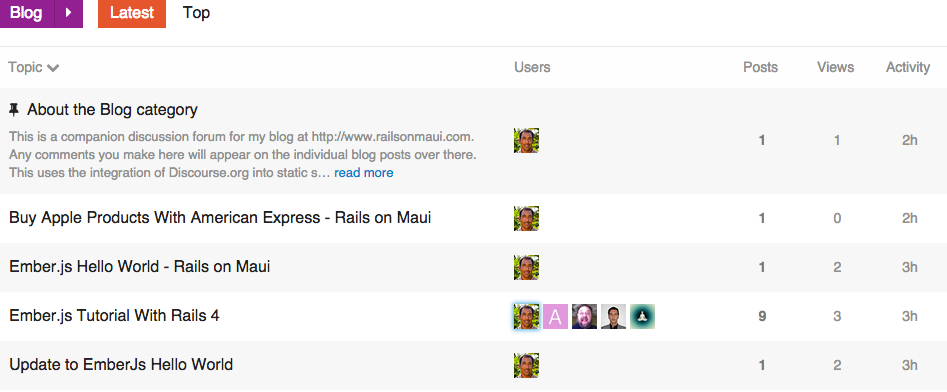Viewport: 947px width, 392px height.
Task: Click user avatar in About the Blog row
Action: pyautogui.click(x=526, y=141)
